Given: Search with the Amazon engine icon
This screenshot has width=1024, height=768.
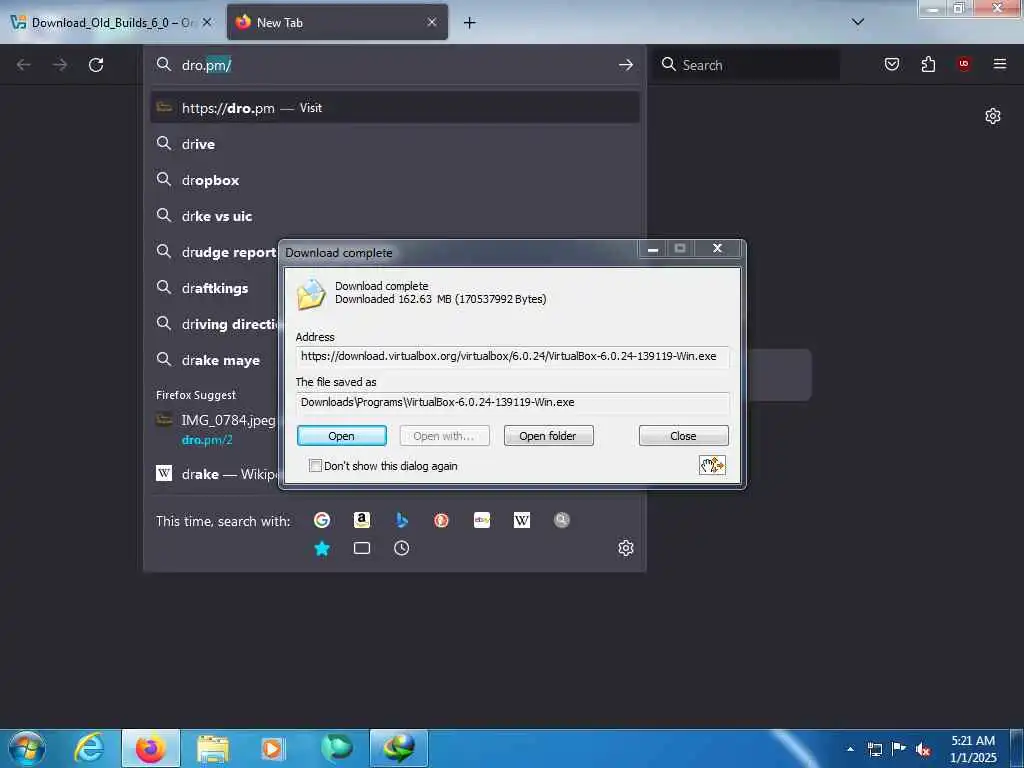Looking at the screenshot, I should point(362,520).
